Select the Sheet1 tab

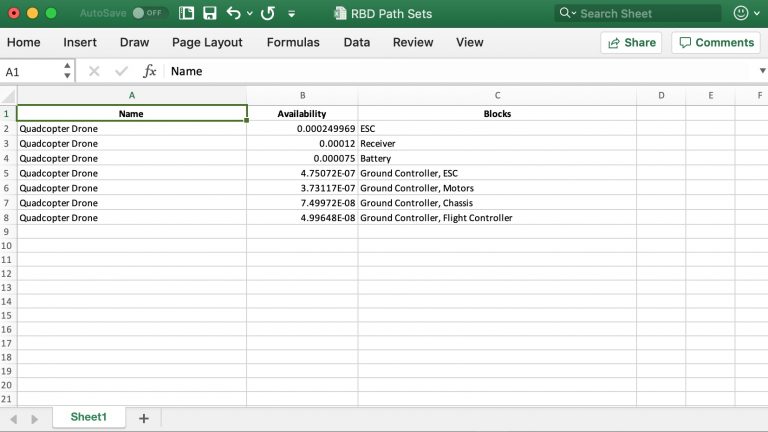(x=88, y=418)
